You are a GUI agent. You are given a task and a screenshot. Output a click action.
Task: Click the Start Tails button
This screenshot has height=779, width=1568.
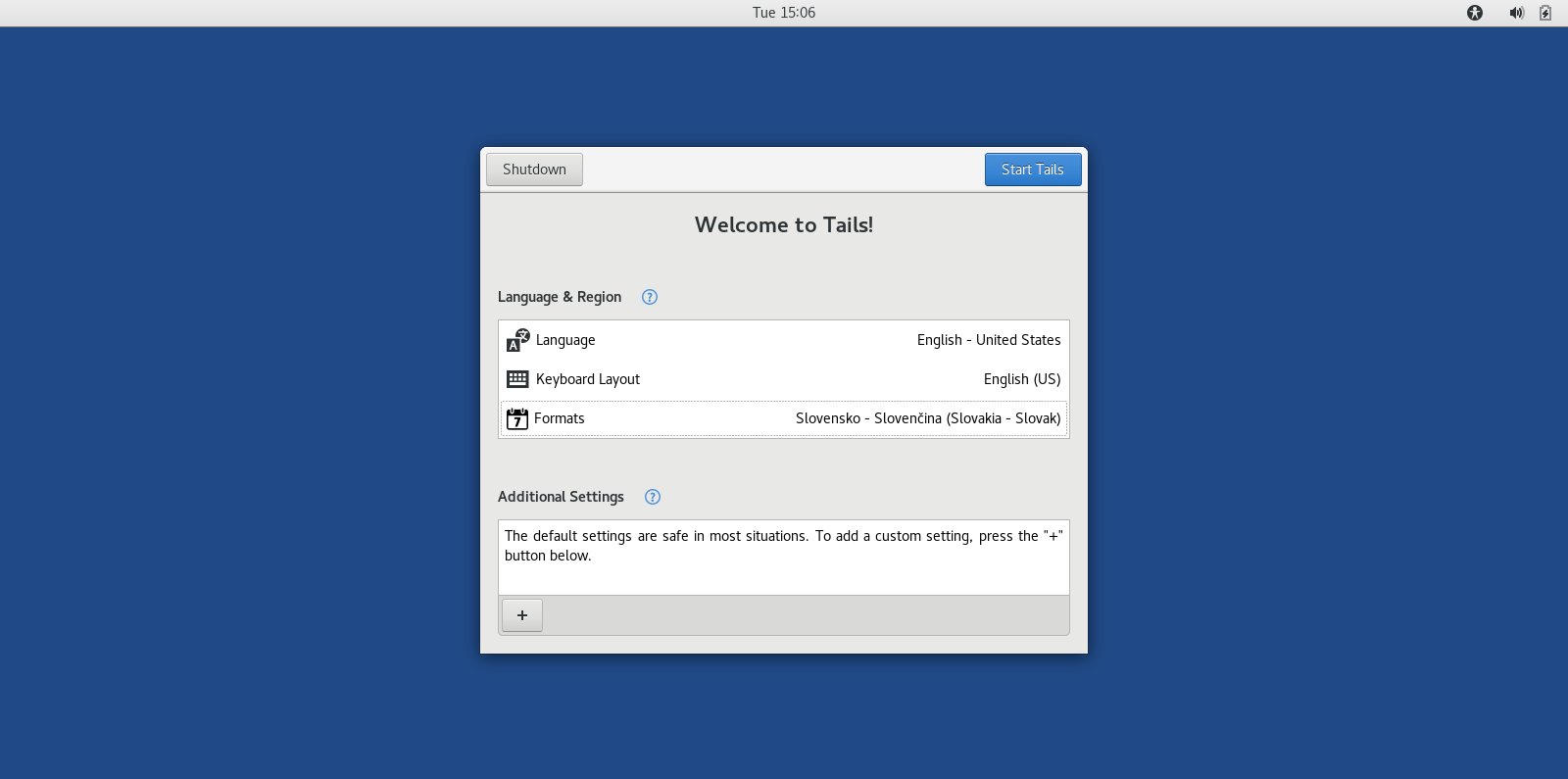coord(1032,170)
